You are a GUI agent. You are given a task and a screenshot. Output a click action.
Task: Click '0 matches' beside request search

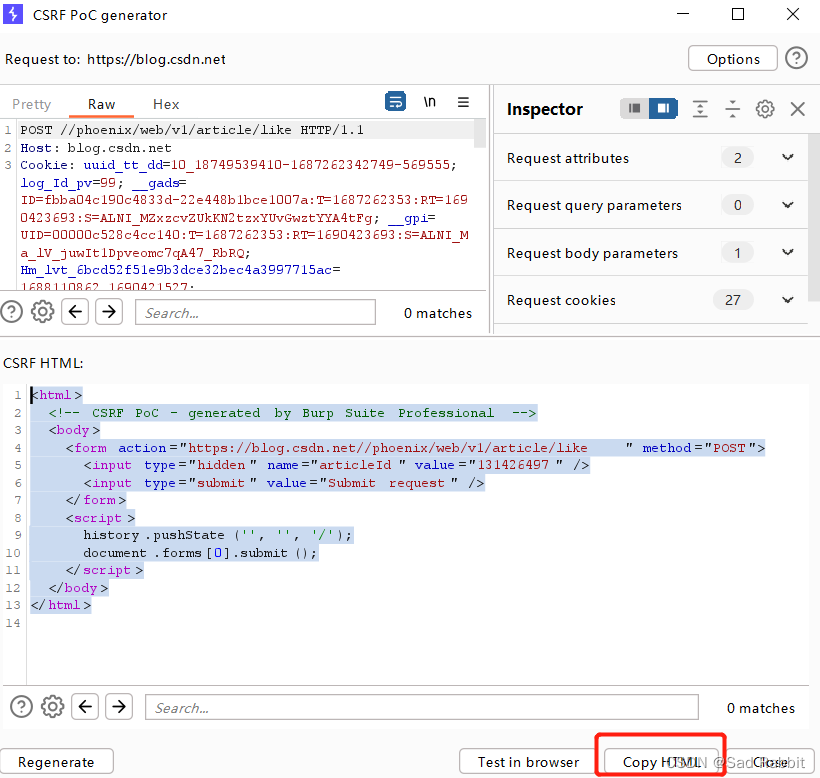(x=438, y=313)
